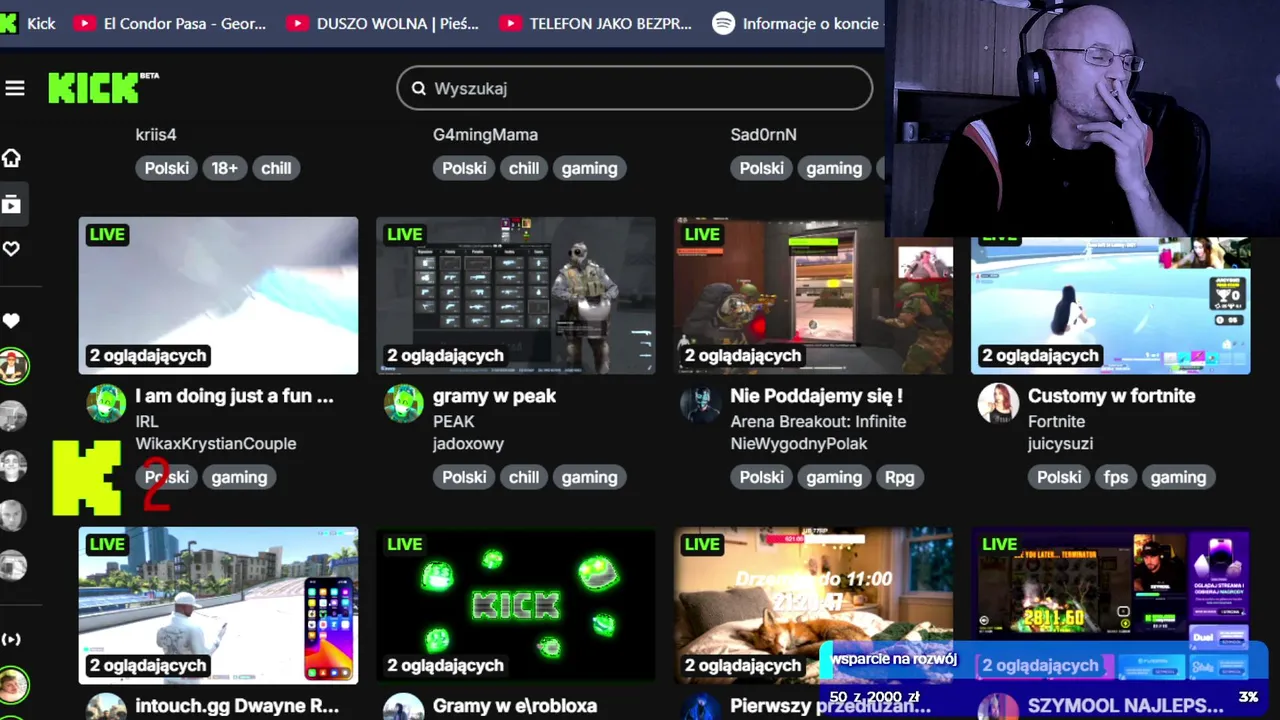Screen dimensions: 1280x720
Task: Select the Polski tag under Sad0rnN
Action: click(761, 168)
